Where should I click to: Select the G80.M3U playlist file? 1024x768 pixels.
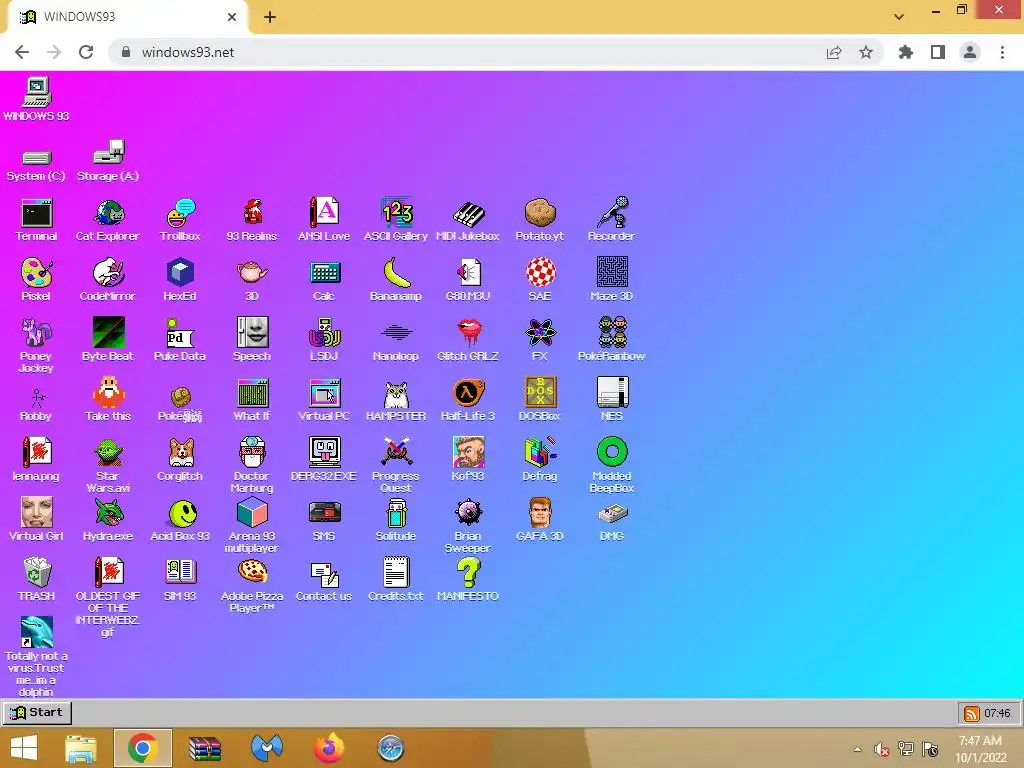tap(468, 280)
